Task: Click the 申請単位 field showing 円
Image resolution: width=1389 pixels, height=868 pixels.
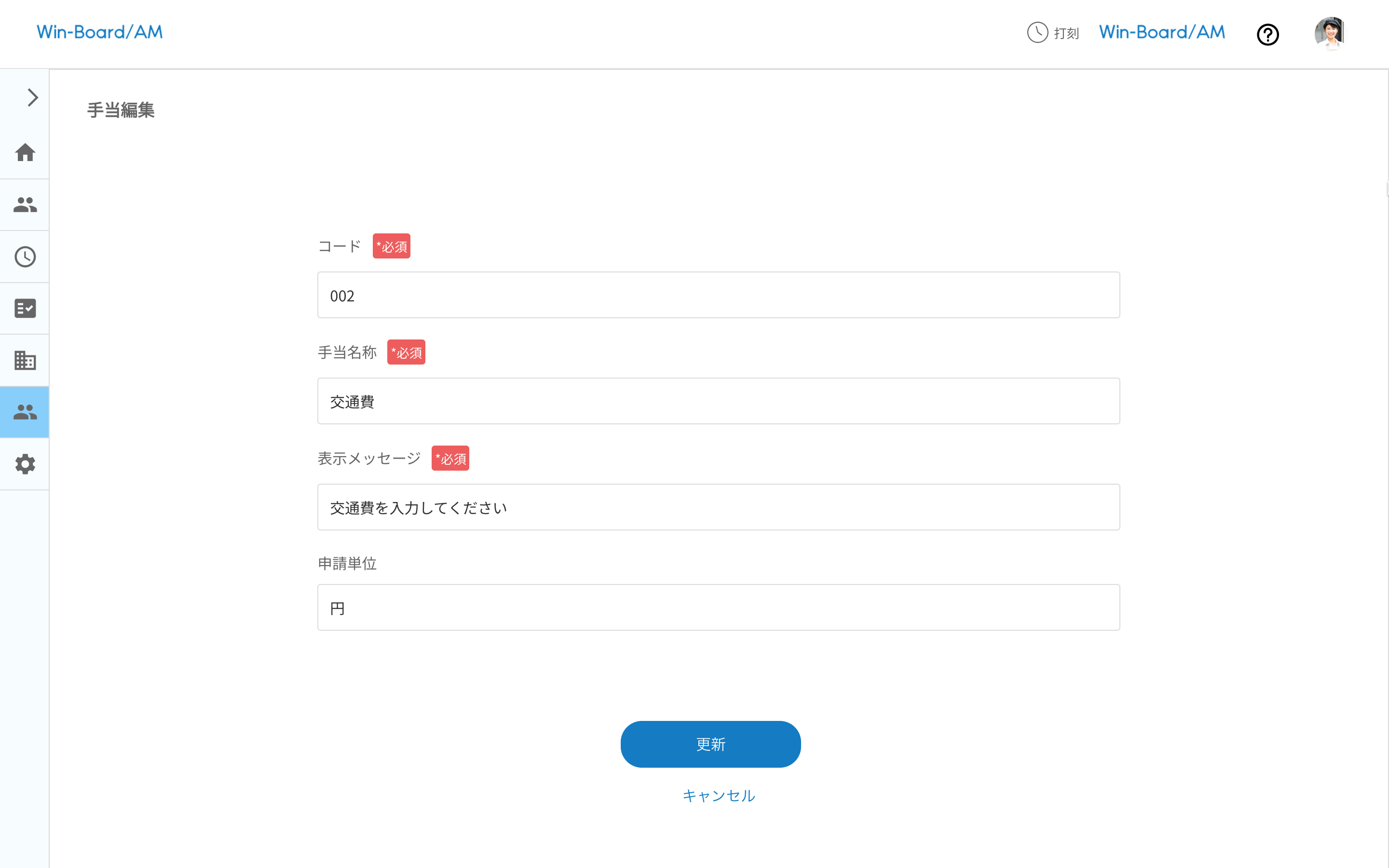Action: (718, 607)
